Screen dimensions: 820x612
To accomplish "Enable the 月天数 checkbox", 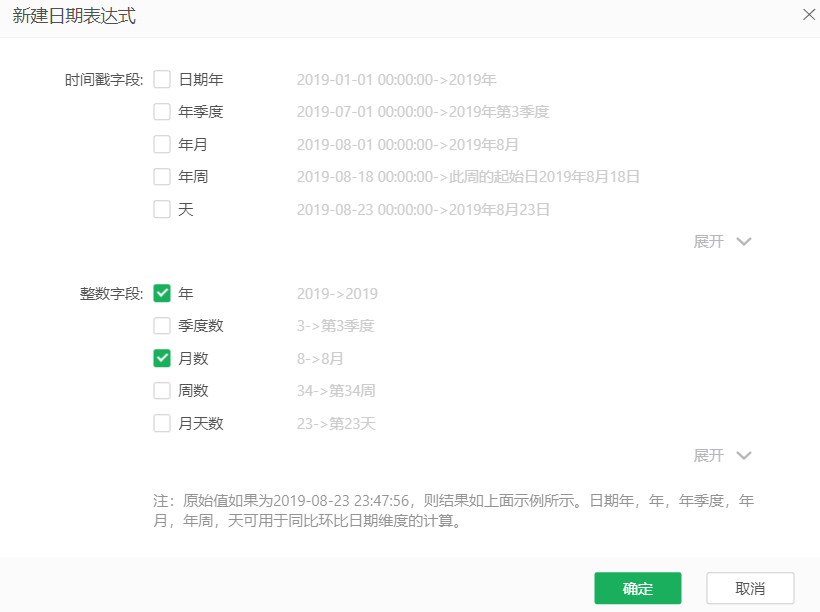I will coord(162,423).
